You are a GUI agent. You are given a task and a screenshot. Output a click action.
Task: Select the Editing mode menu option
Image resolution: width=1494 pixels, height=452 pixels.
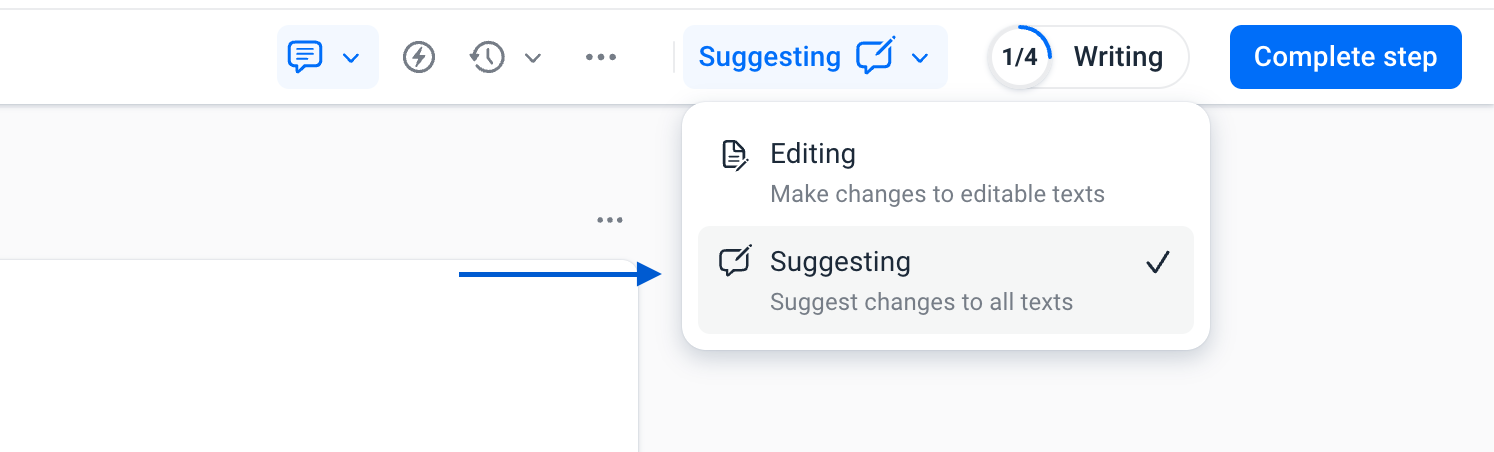pos(945,172)
